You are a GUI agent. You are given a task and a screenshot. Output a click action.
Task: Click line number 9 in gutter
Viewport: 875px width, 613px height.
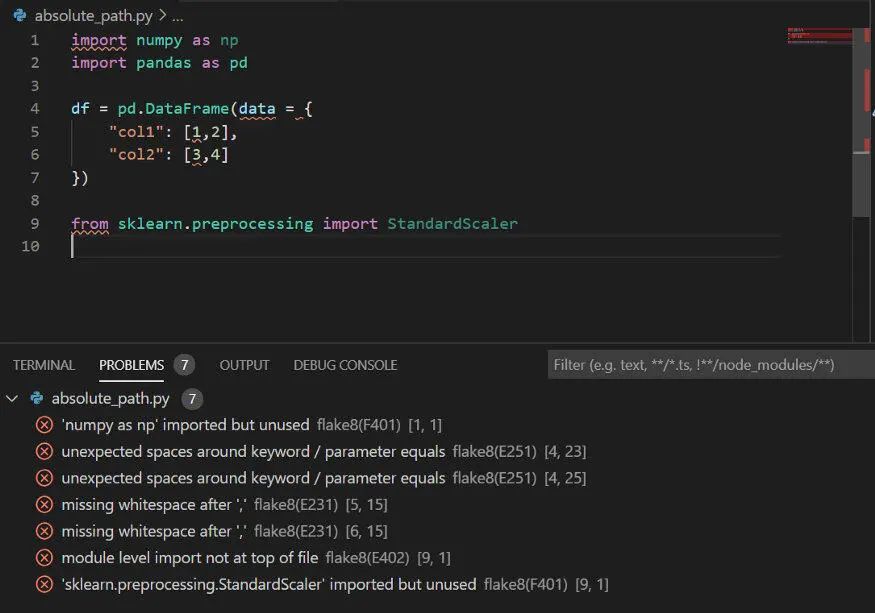pyautogui.click(x=35, y=223)
